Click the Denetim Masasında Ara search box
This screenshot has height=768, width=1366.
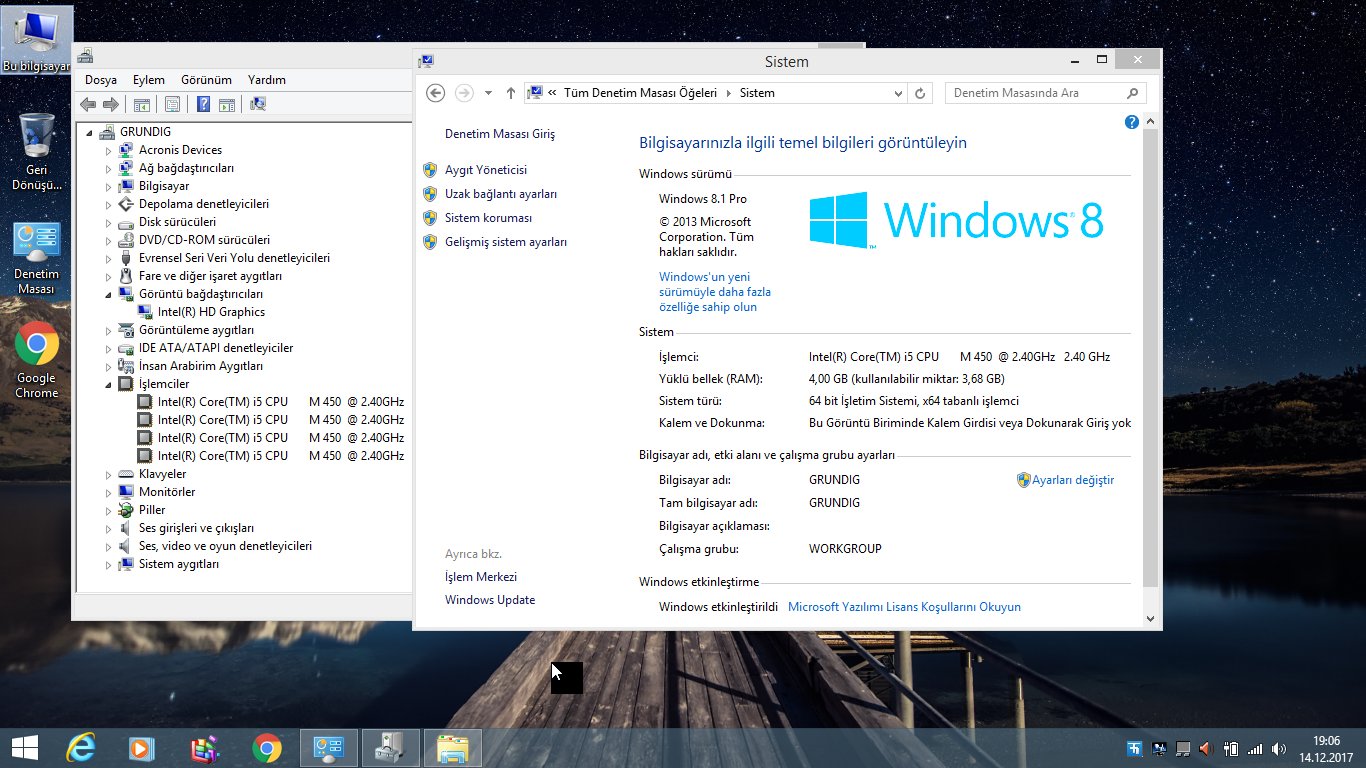[1036, 93]
